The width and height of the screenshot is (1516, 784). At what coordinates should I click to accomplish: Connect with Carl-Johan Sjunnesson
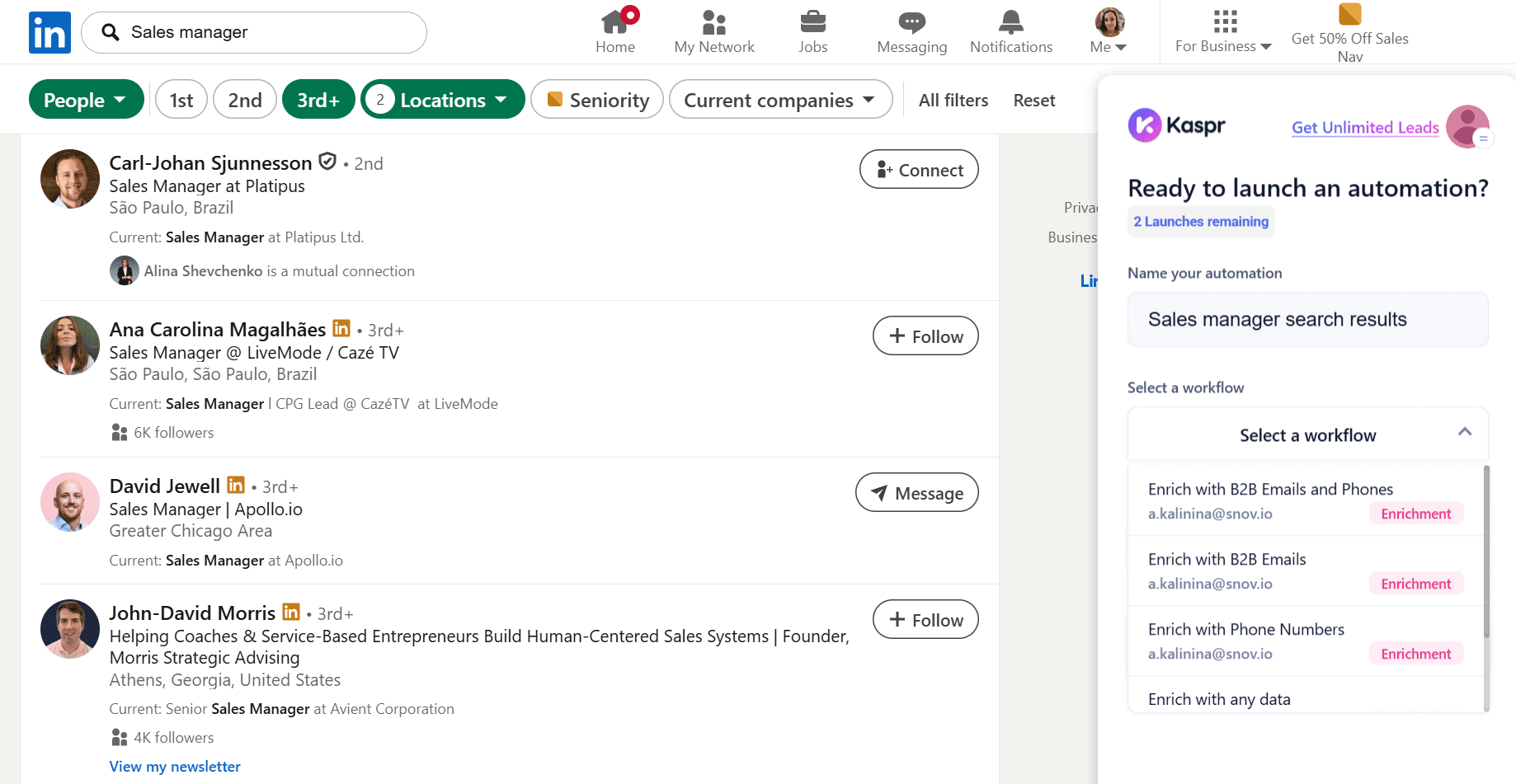pos(919,170)
